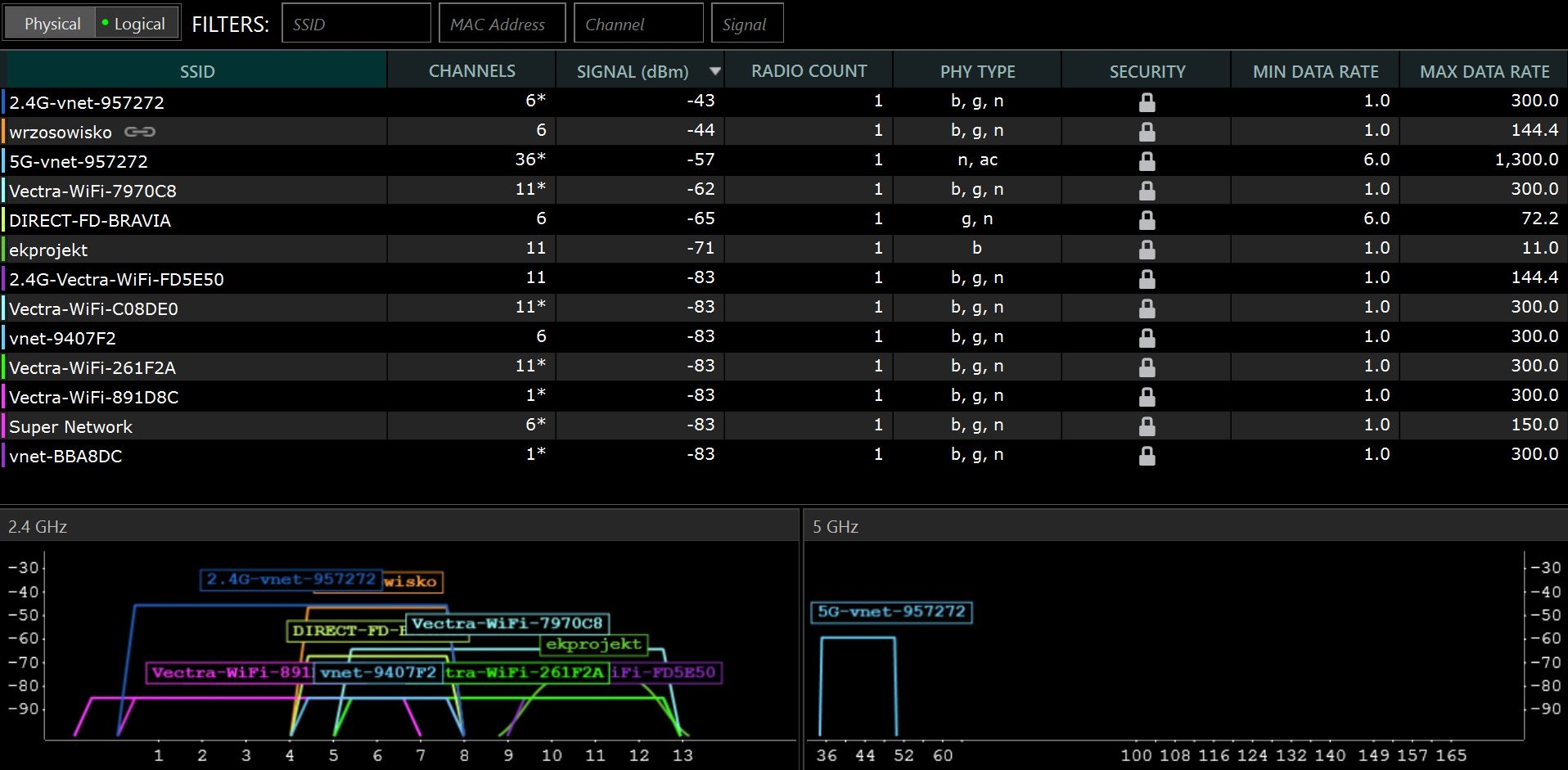Click the signal sort descending arrow
1568x770 pixels.
click(714, 71)
